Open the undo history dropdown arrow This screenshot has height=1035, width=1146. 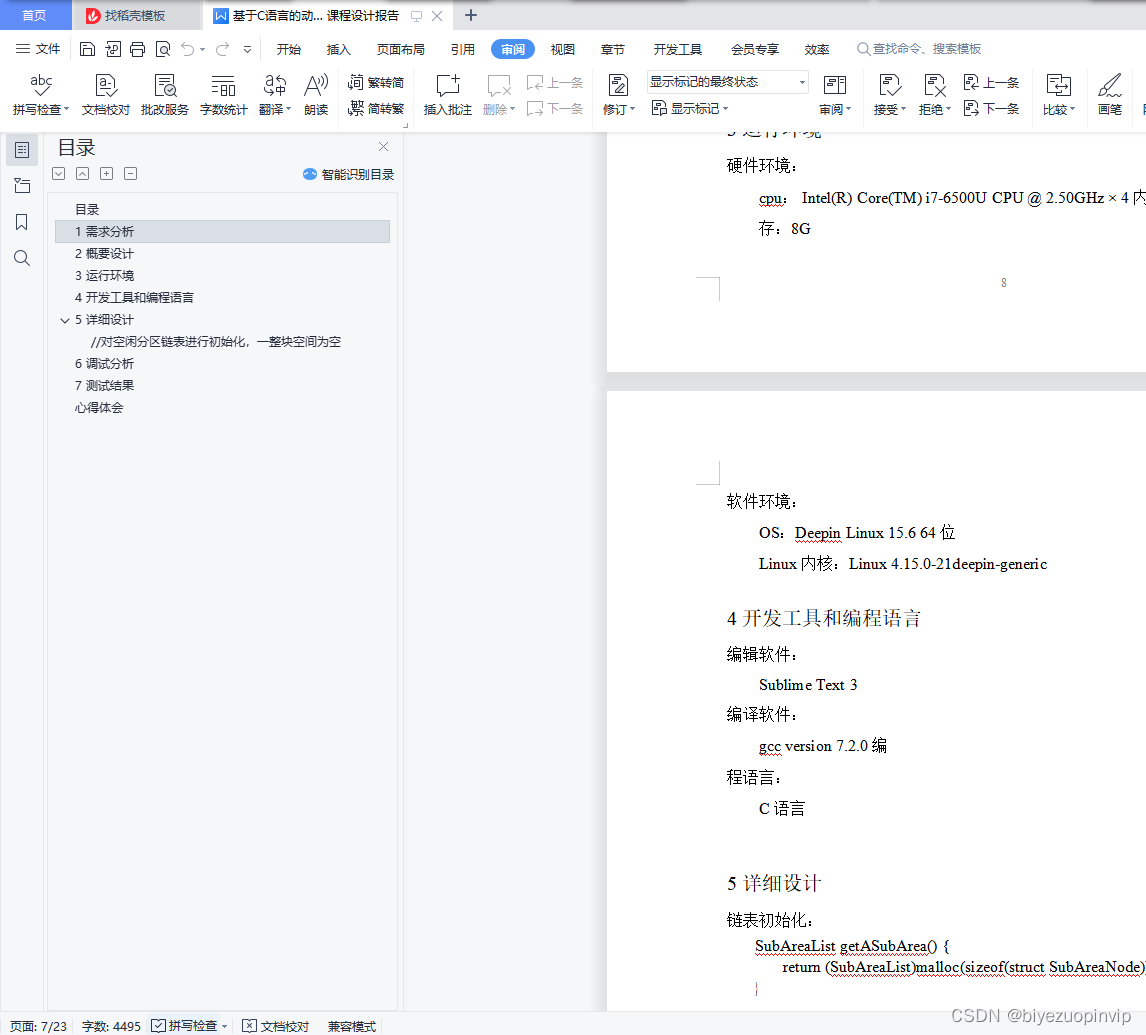pyautogui.click(x=202, y=49)
